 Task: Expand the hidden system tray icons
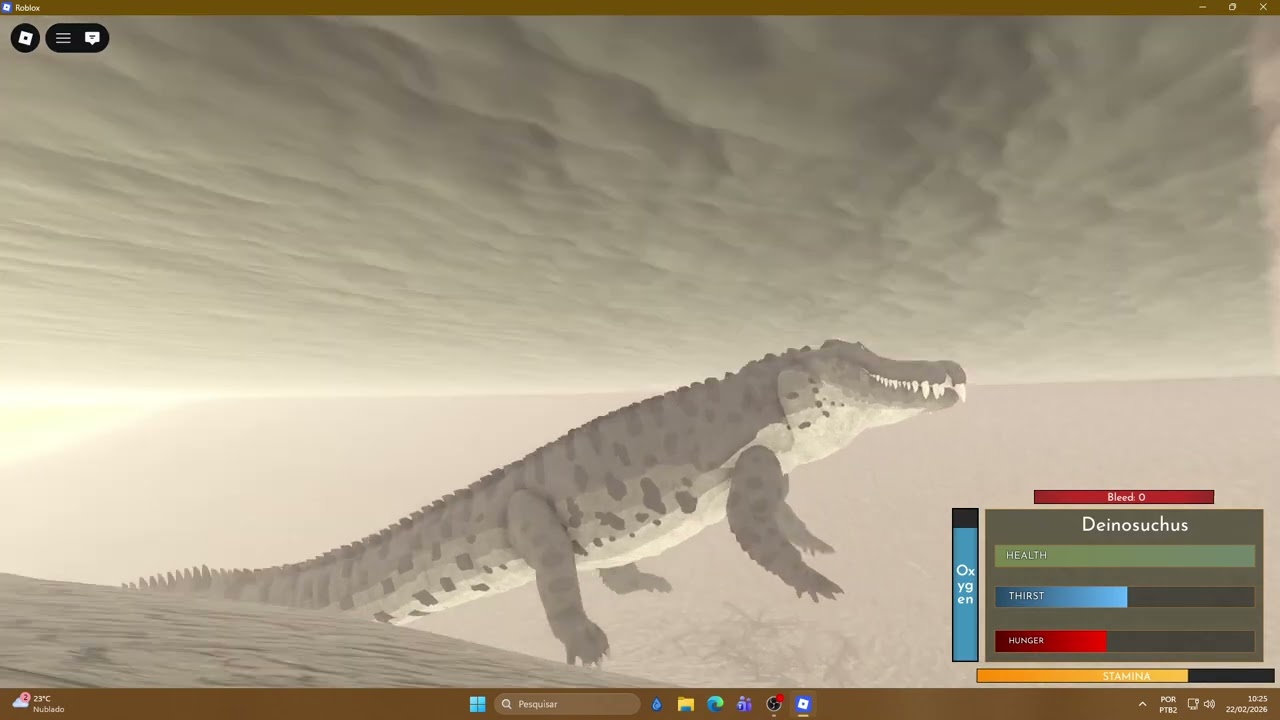[x=1142, y=704]
